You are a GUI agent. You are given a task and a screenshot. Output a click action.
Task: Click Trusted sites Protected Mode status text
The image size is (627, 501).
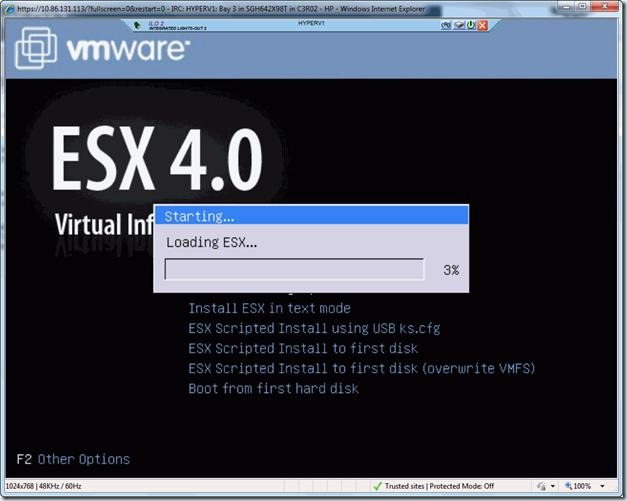[439, 486]
